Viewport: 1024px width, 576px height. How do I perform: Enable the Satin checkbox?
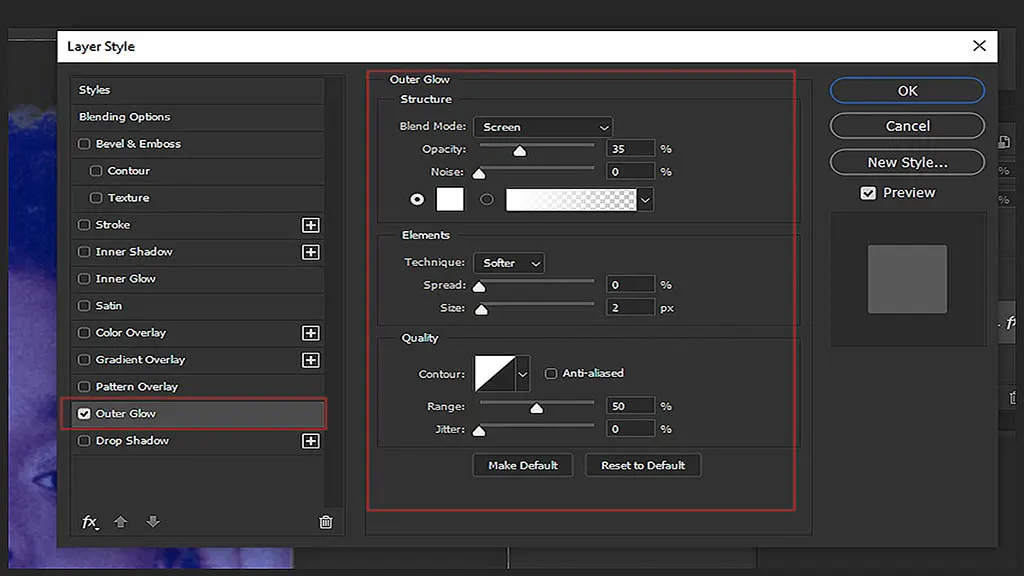[84, 306]
